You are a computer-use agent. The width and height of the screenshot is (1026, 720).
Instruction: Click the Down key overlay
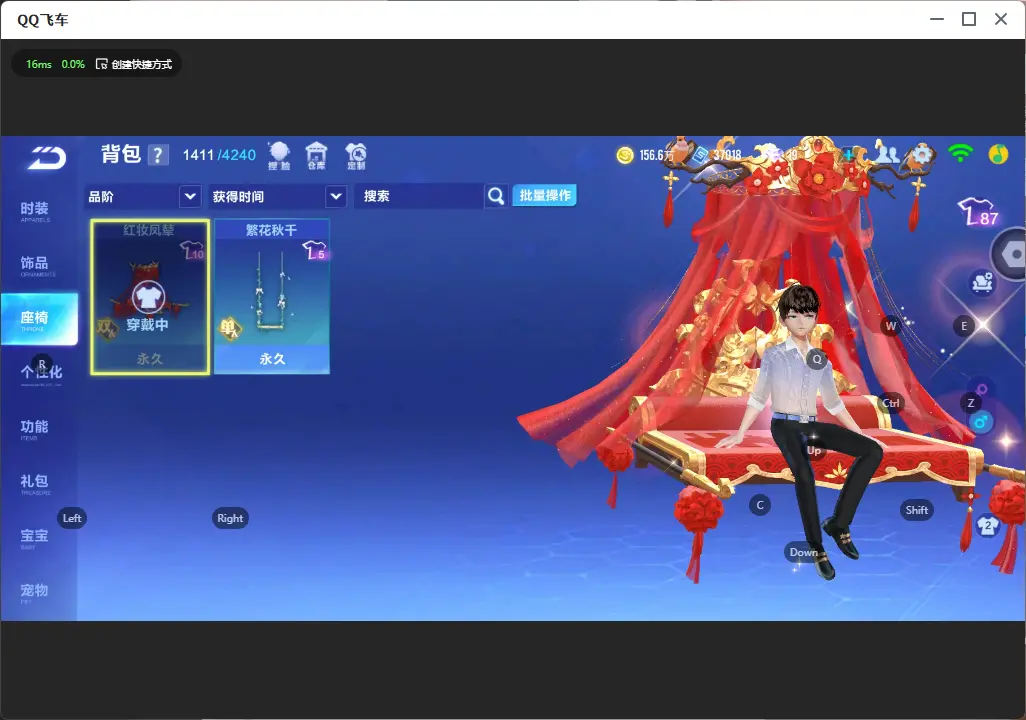(x=803, y=552)
